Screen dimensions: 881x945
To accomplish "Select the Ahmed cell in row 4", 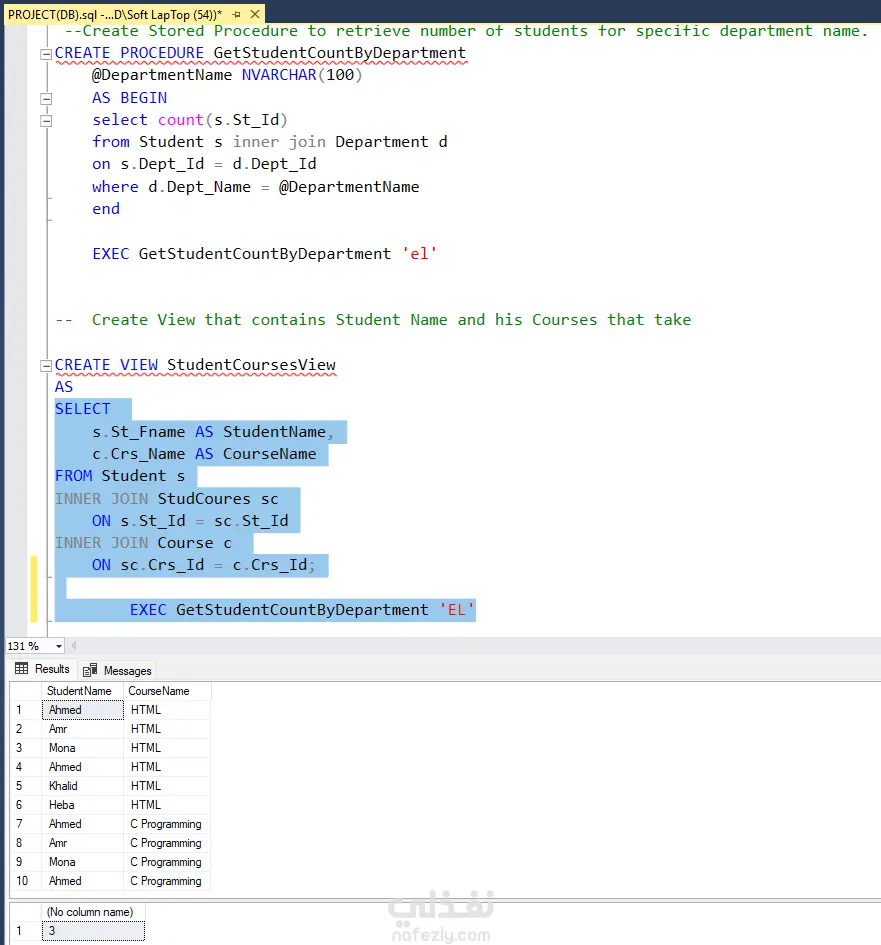I will 83,767.
